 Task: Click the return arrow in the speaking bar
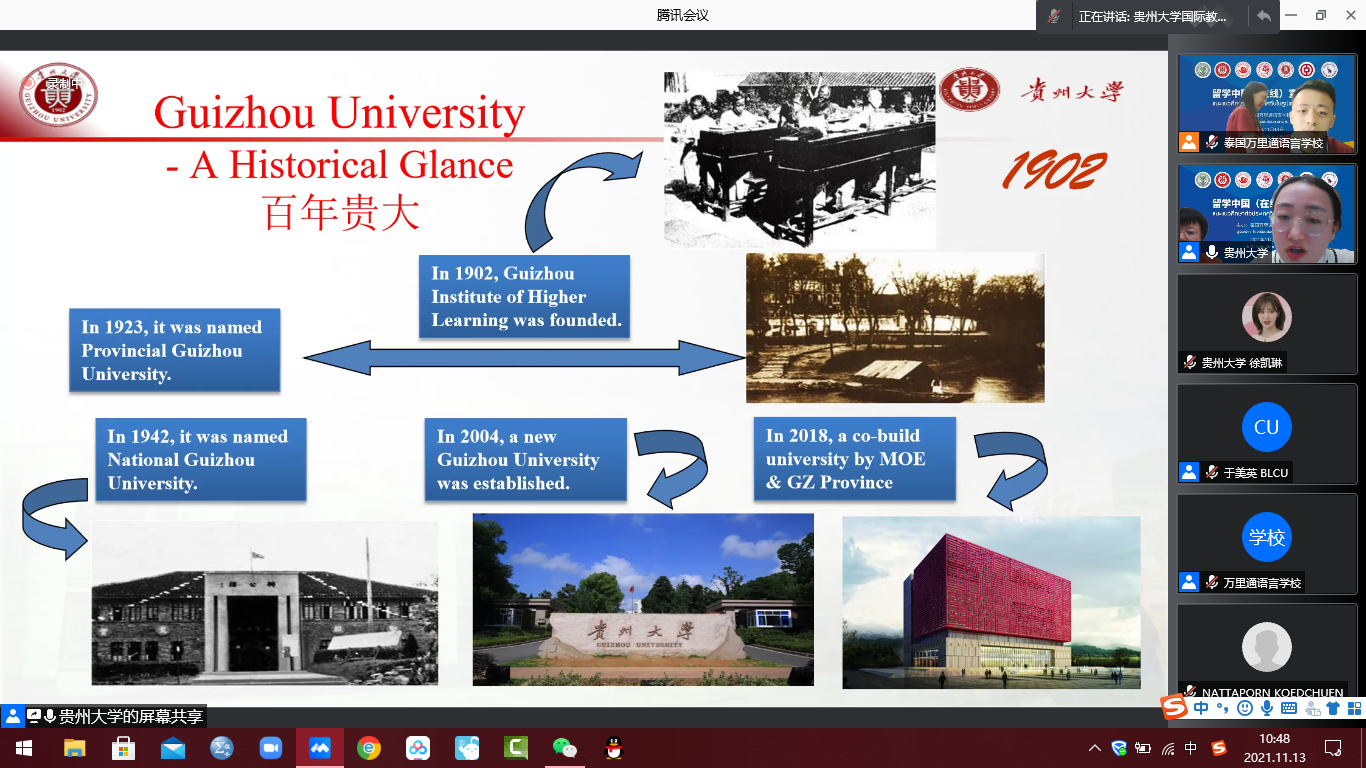pyautogui.click(x=1264, y=16)
